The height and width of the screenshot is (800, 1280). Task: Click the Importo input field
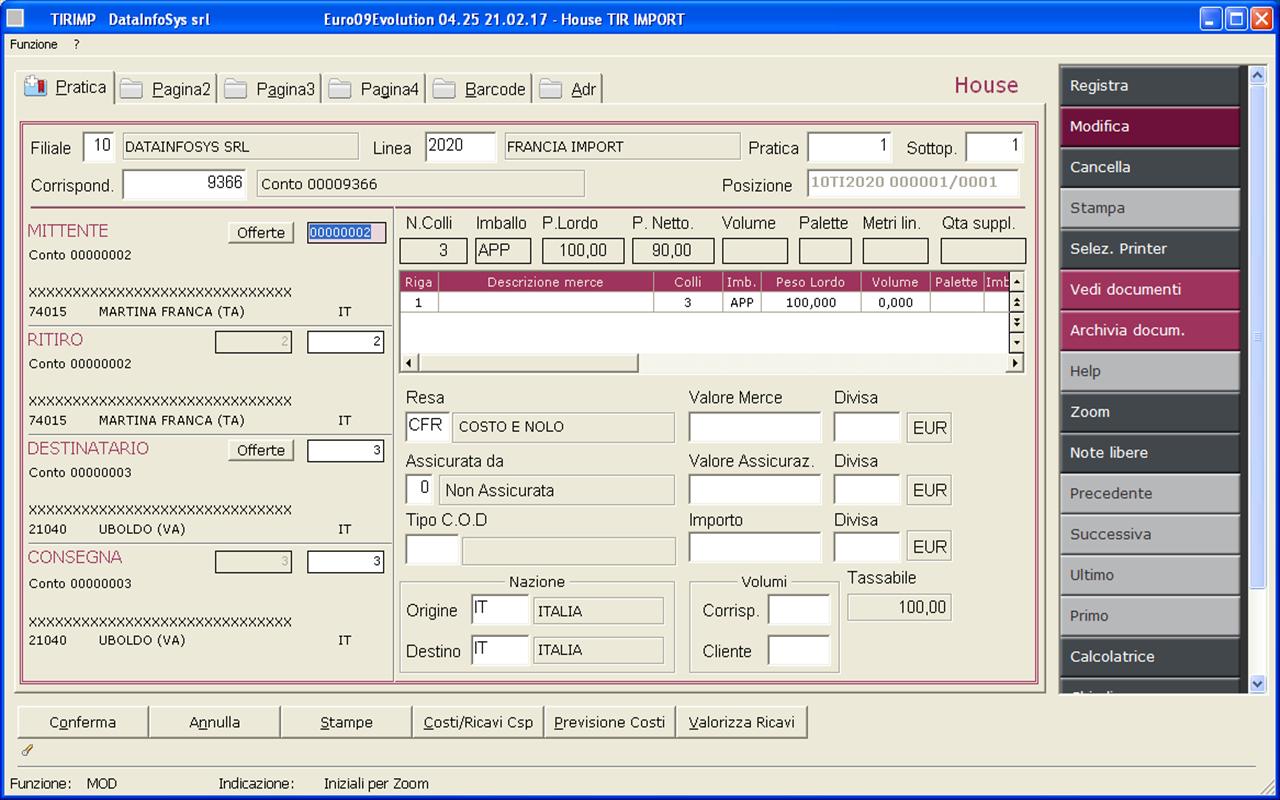tap(755, 547)
